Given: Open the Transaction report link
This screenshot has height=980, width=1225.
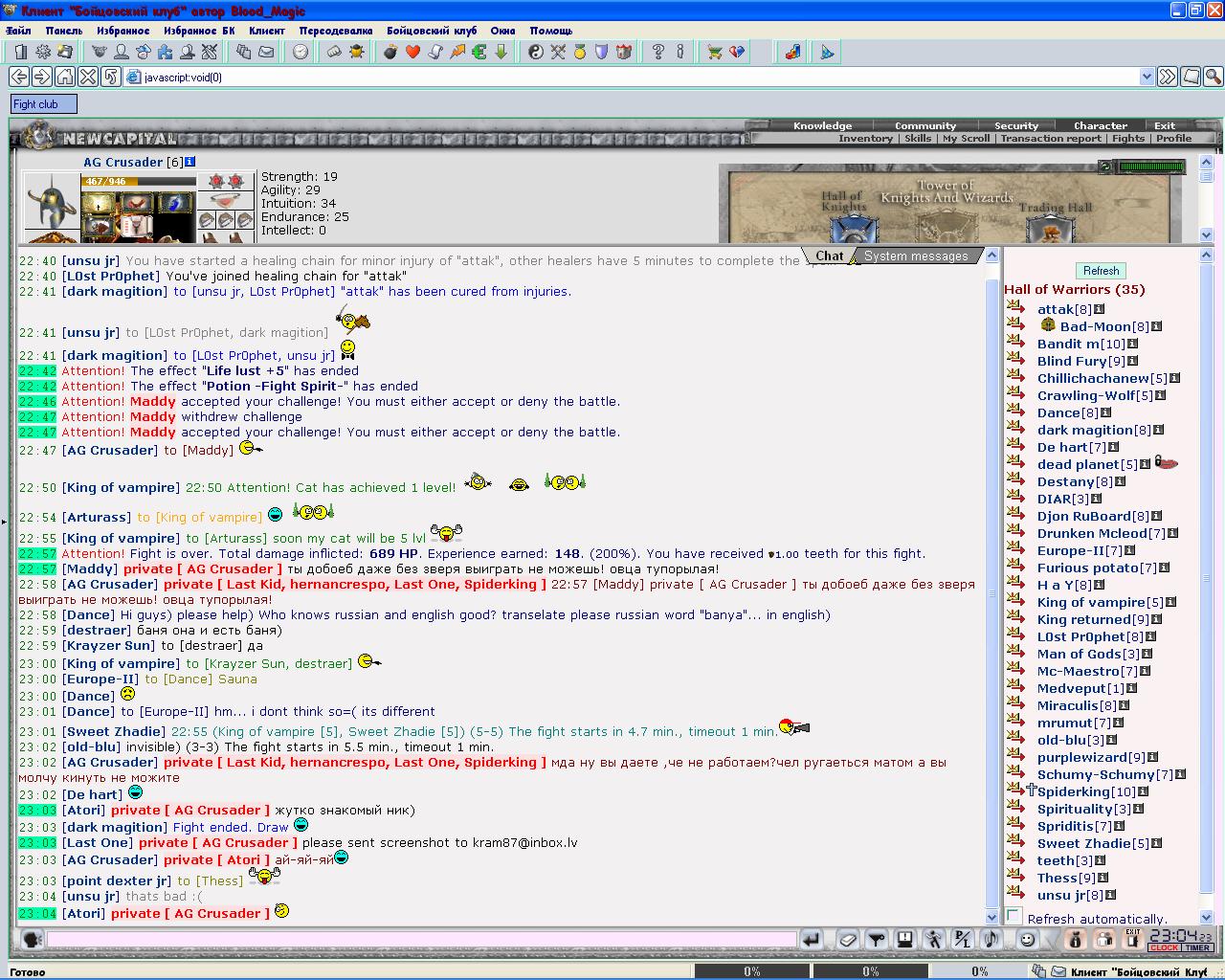Looking at the screenshot, I should [x=1051, y=138].
